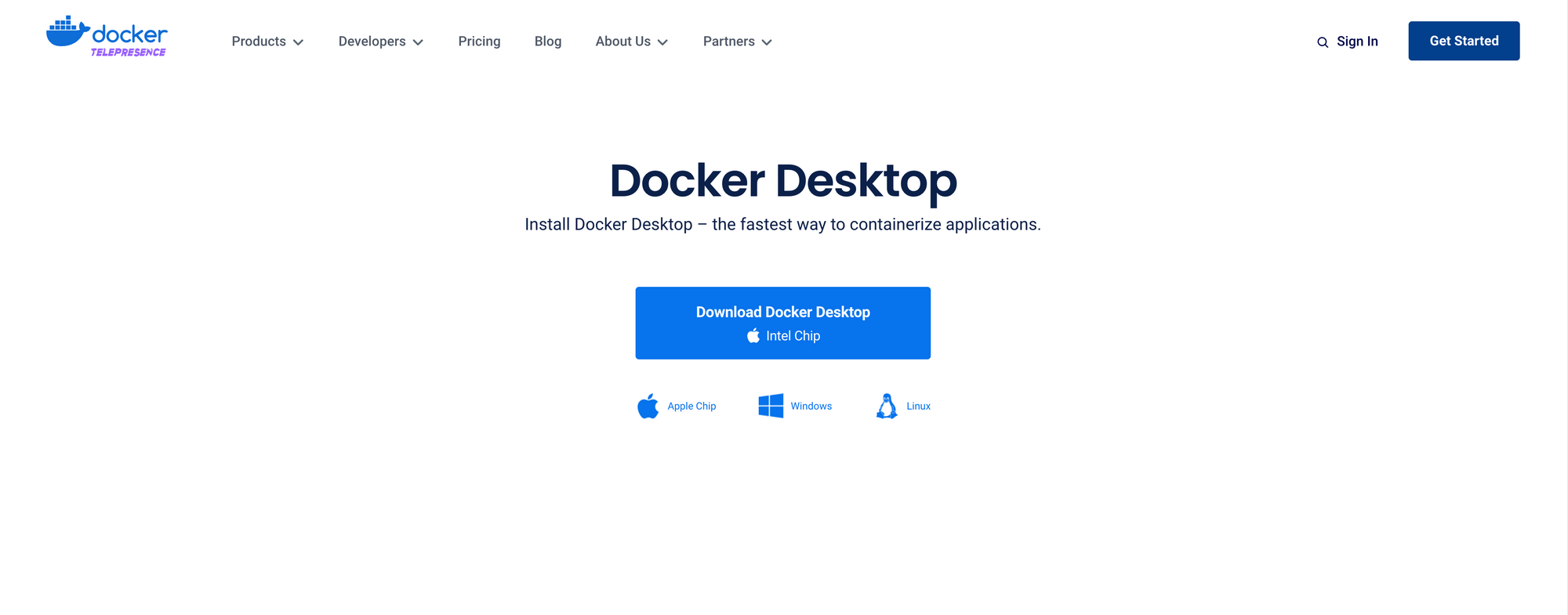Click the search magnifier icon

pos(1323,42)
